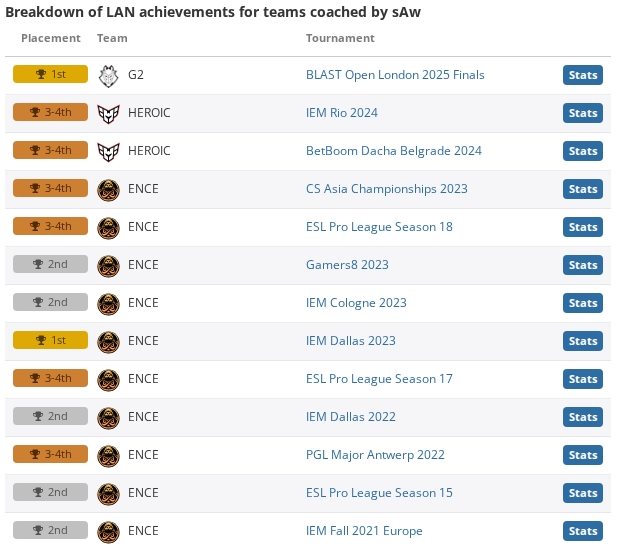Click ENCE logo in IEM Fall 2021 Europe row
The width and height of the screenshot is (617, 546).
(x=108, y=532)
